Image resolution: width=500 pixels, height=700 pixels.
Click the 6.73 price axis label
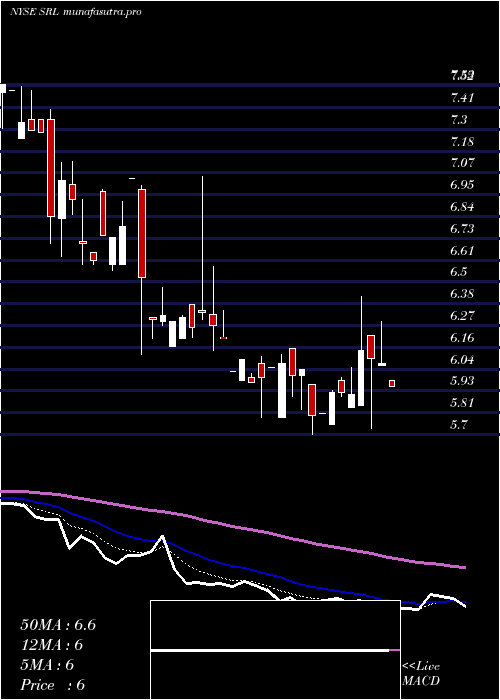click(x=462, y=229)
